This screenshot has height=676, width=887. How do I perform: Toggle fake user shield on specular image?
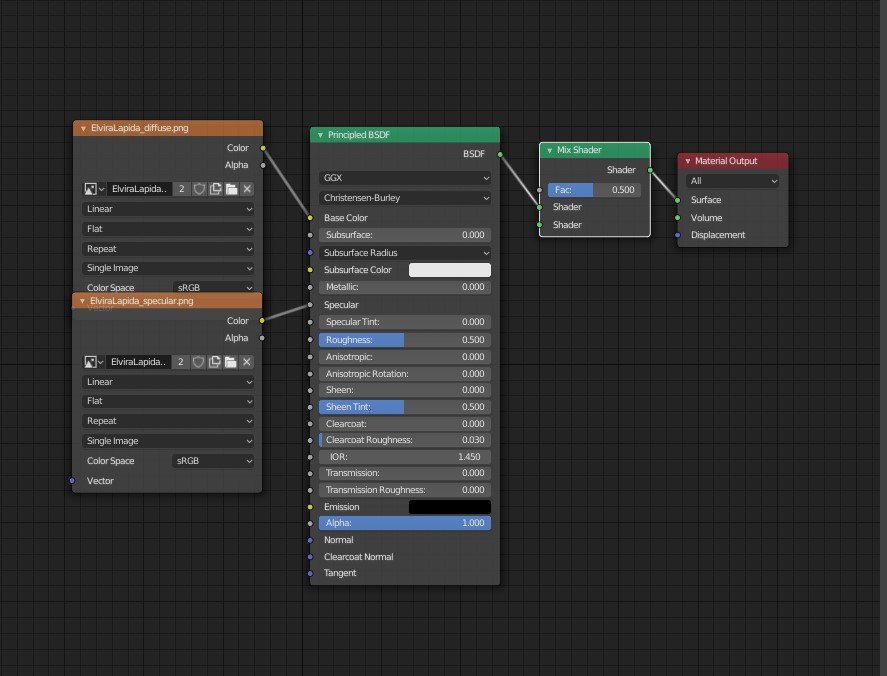click(199, 361)
